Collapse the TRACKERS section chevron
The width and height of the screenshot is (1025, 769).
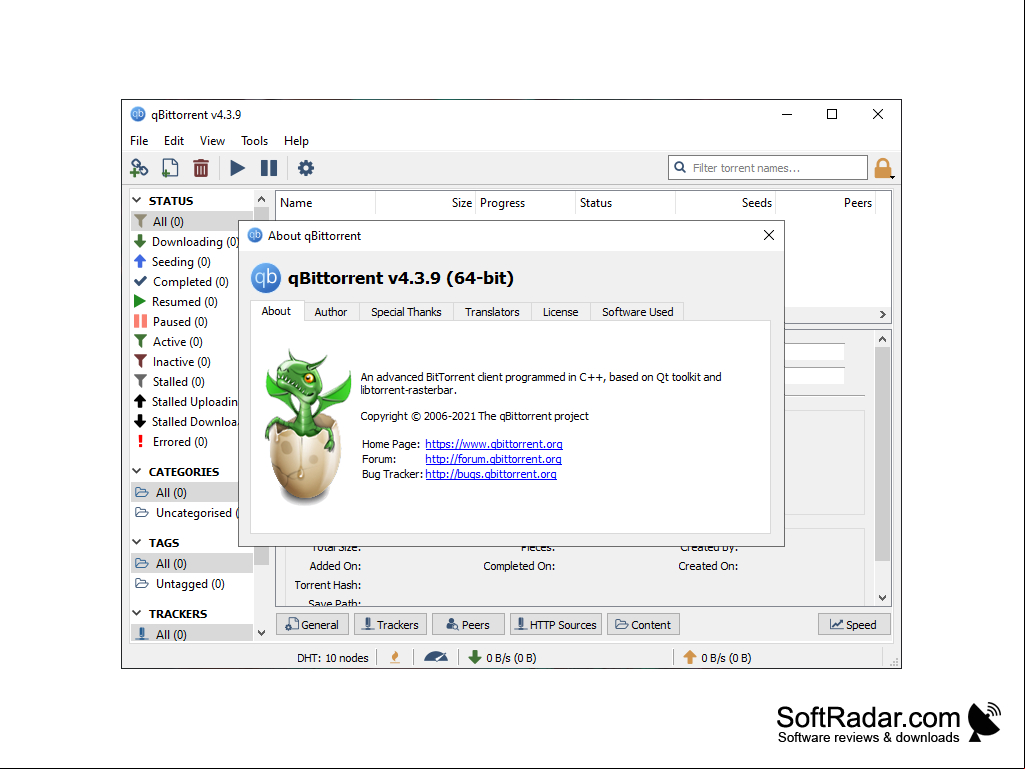(x=137, y=613)
